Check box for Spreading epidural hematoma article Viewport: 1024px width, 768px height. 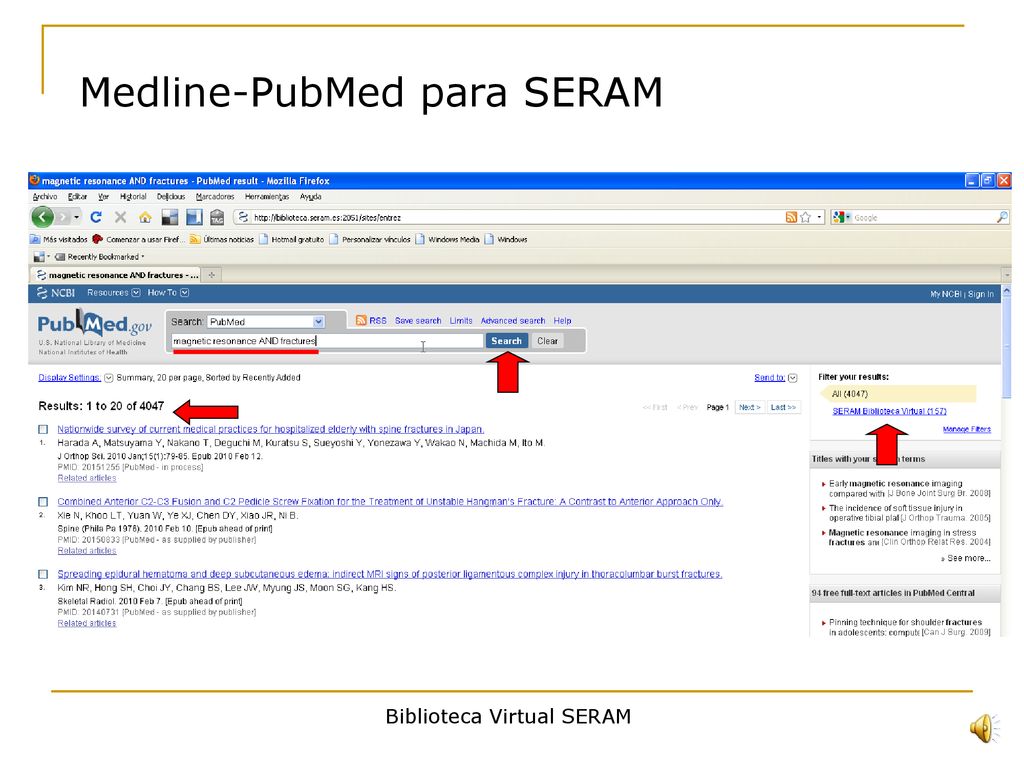[x=43, y=574]
